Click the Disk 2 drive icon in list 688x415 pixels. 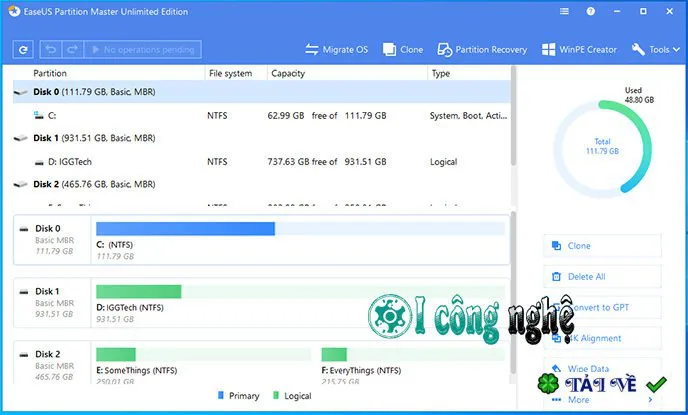click(x=21, y=184)
